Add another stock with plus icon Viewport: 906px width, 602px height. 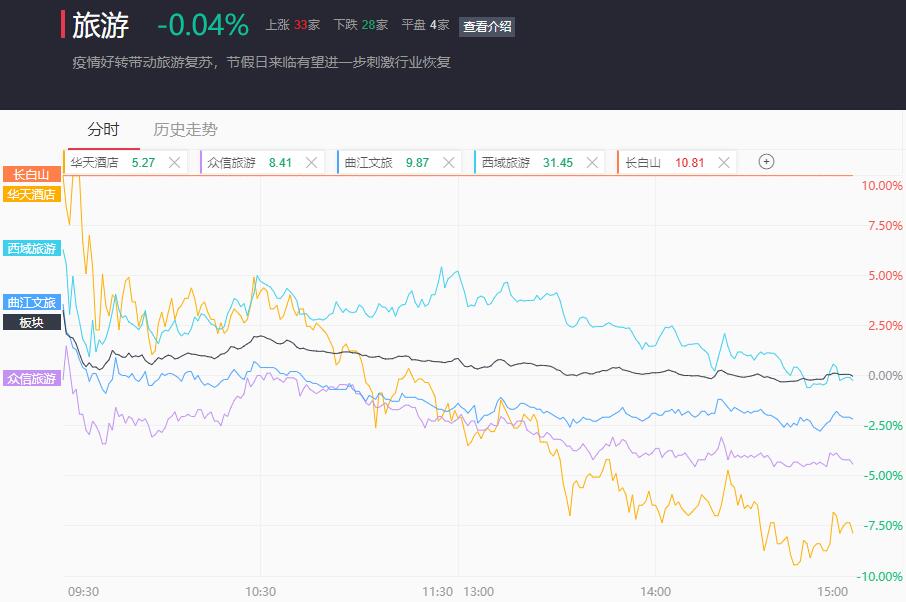click(x=766, y=162)
